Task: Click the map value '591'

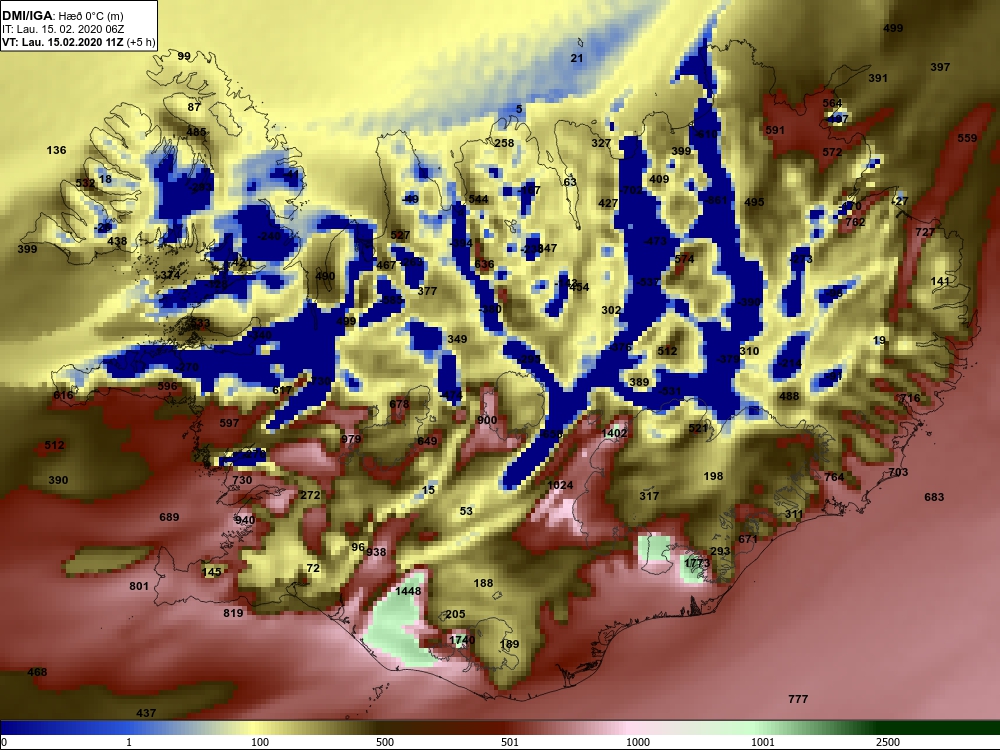Action: tap(775, 130)
